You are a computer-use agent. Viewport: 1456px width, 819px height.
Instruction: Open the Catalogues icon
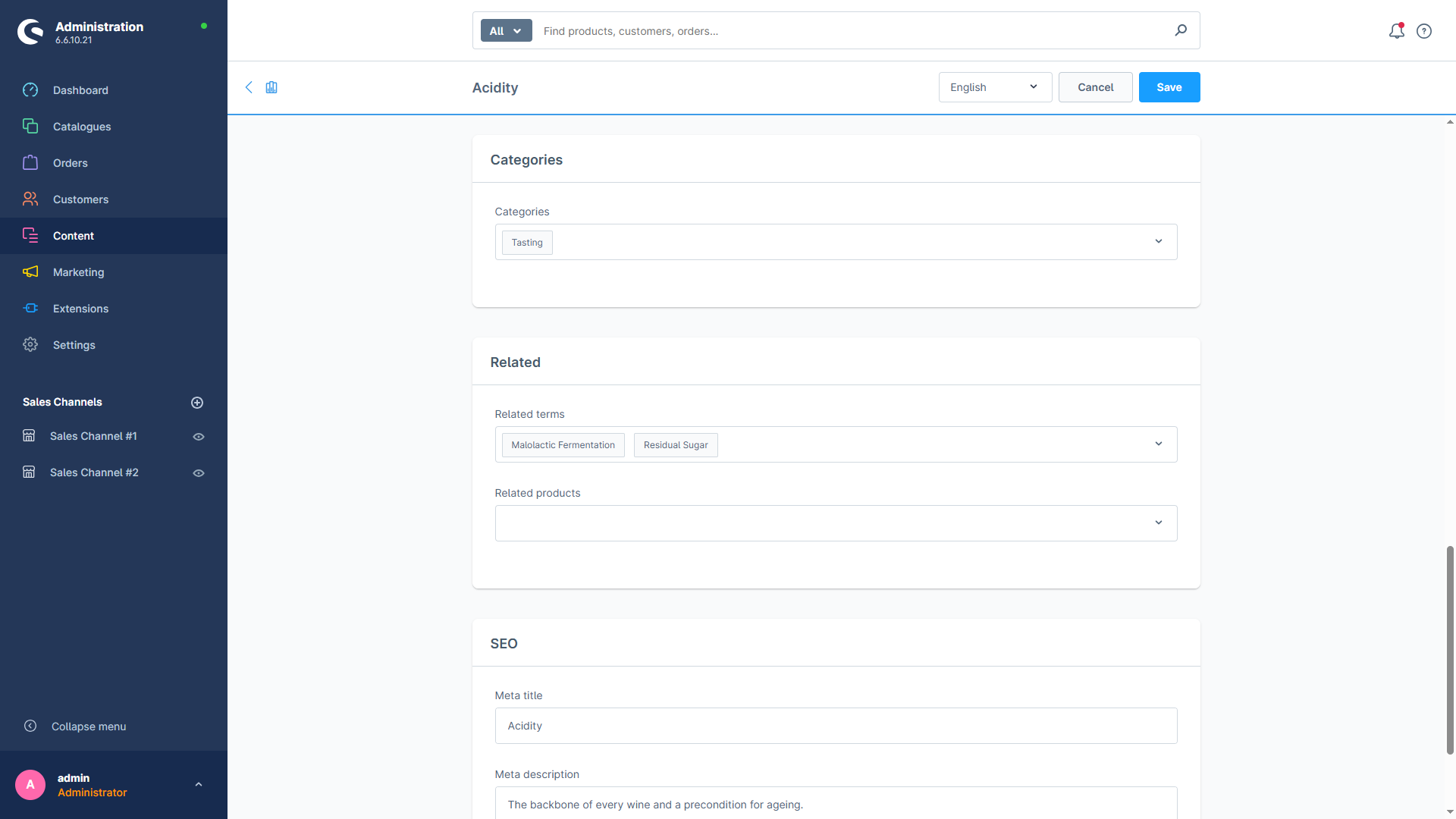[x=30, y=127]
